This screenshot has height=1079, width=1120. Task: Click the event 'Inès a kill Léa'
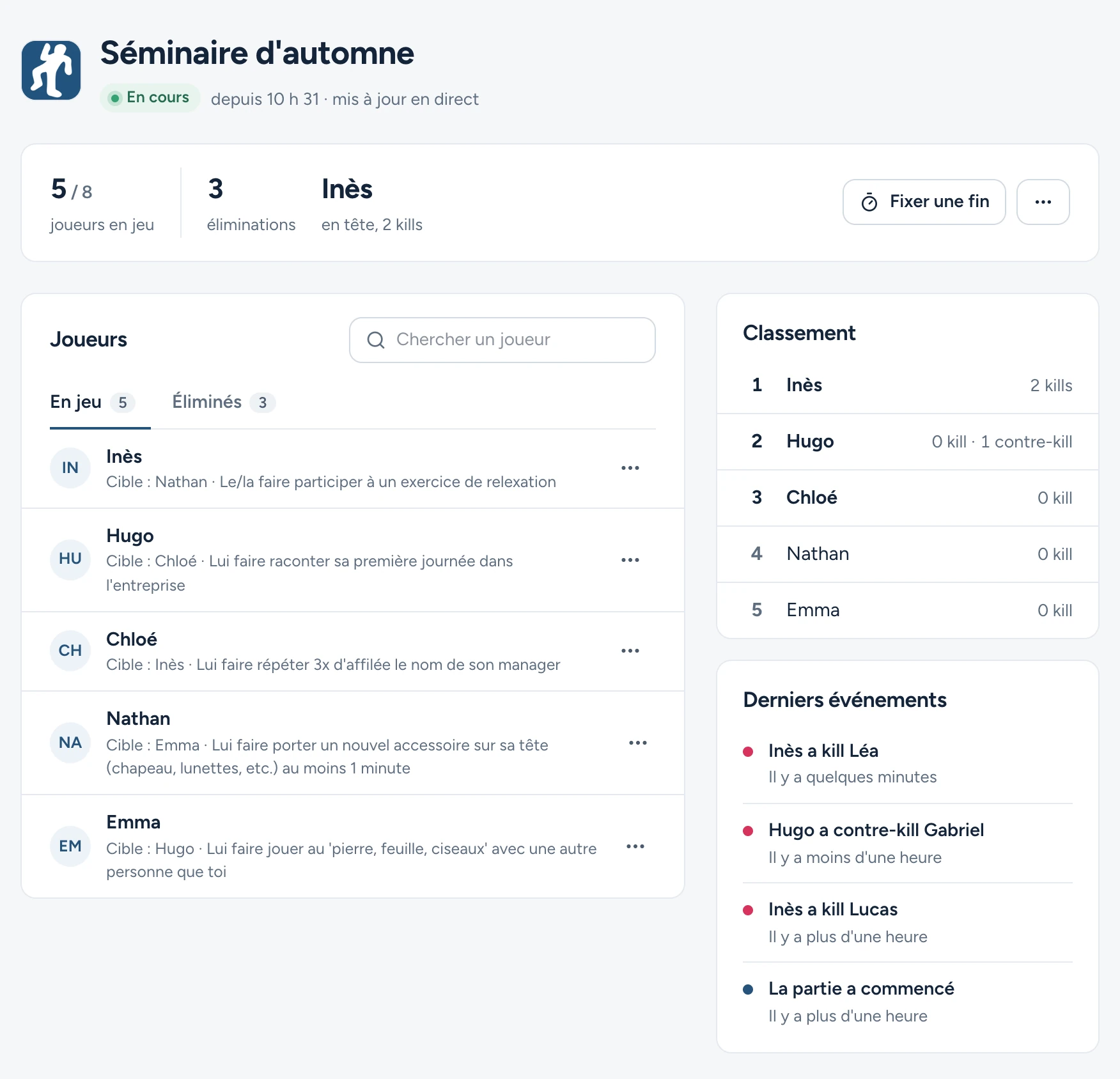click(x=907, y=764)
